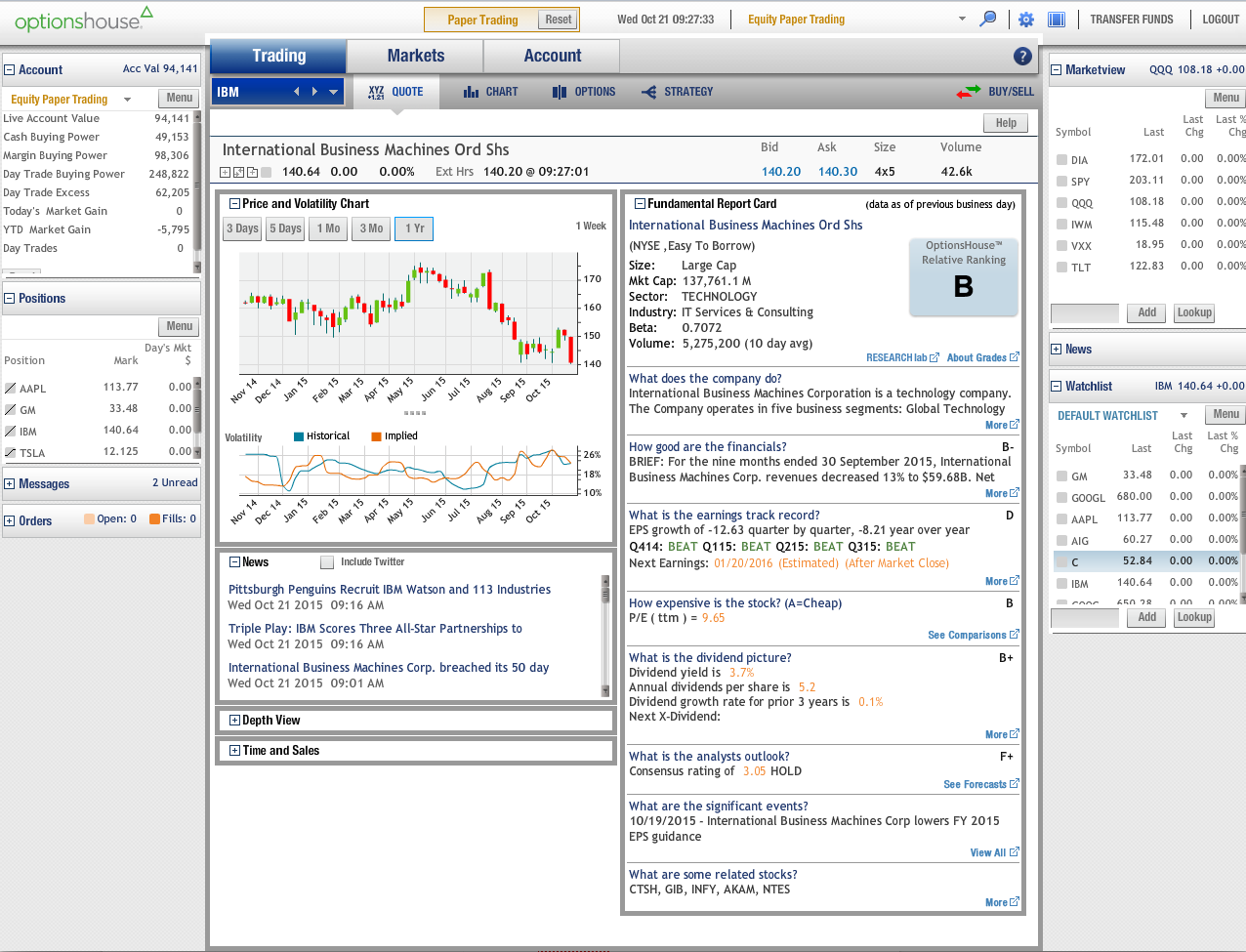Click the gray square next to quote icons
Viewport: 1246px width, 952px height.
[x=266, y=173]
